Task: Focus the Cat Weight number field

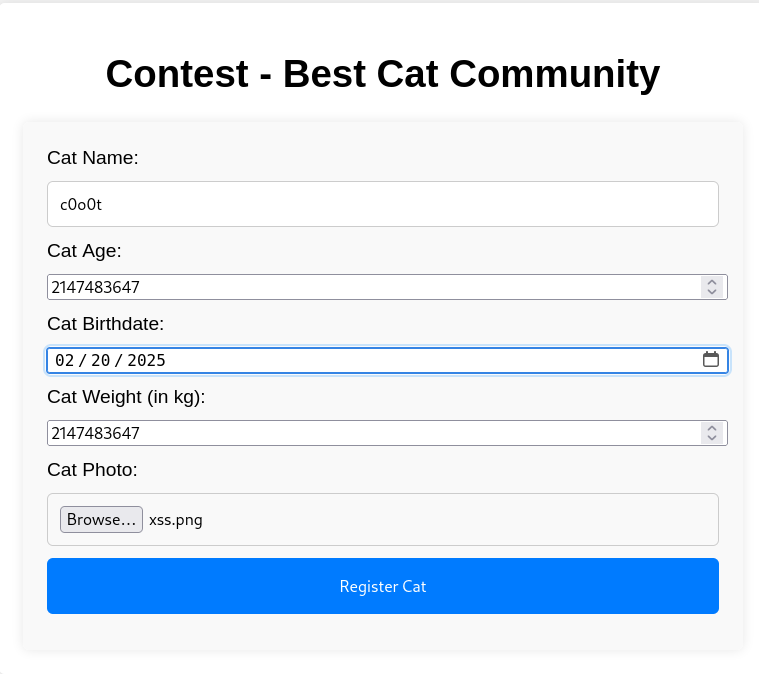Action: (374, 433)
